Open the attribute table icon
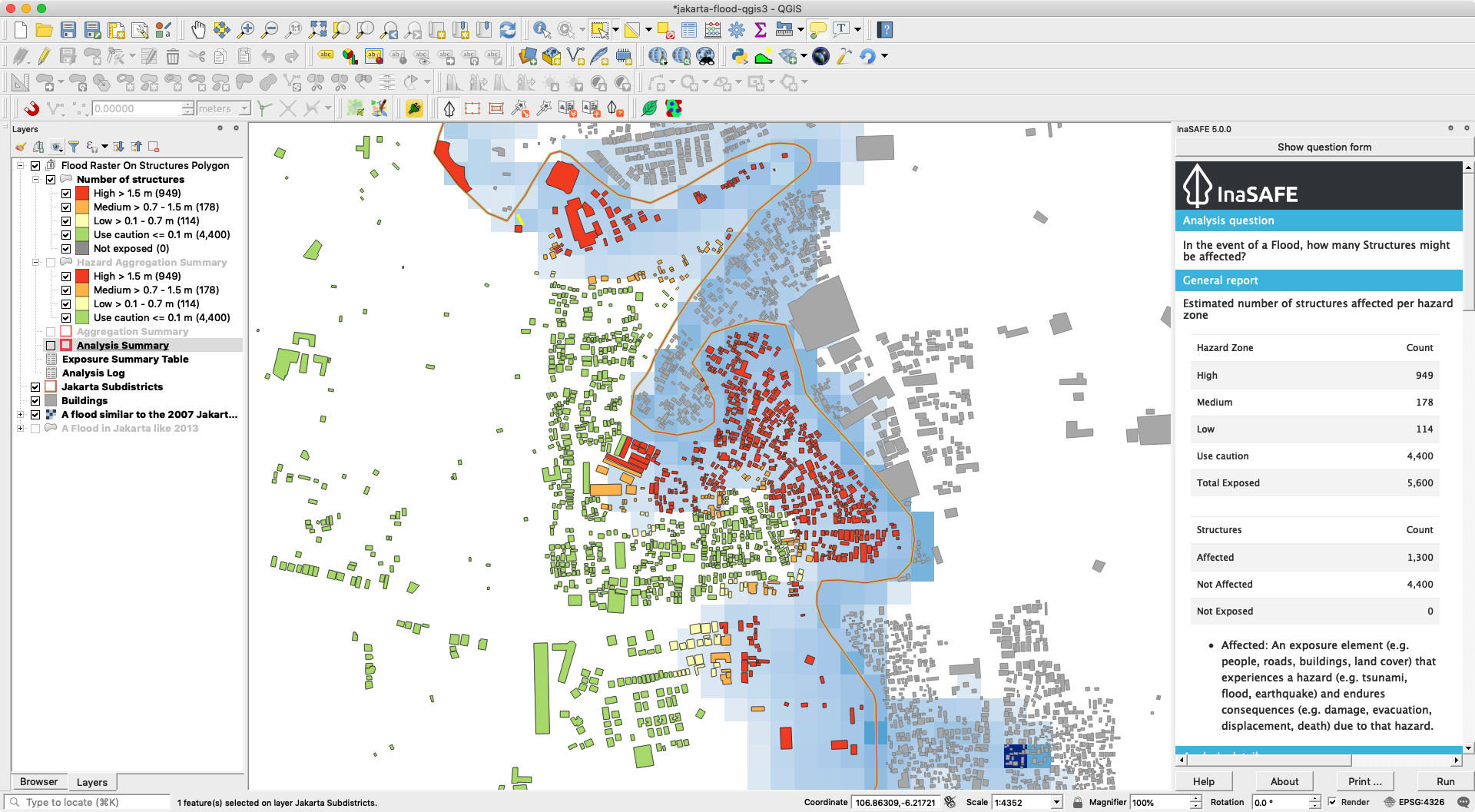Screen dimensions: 1475x812 (689, 30)
